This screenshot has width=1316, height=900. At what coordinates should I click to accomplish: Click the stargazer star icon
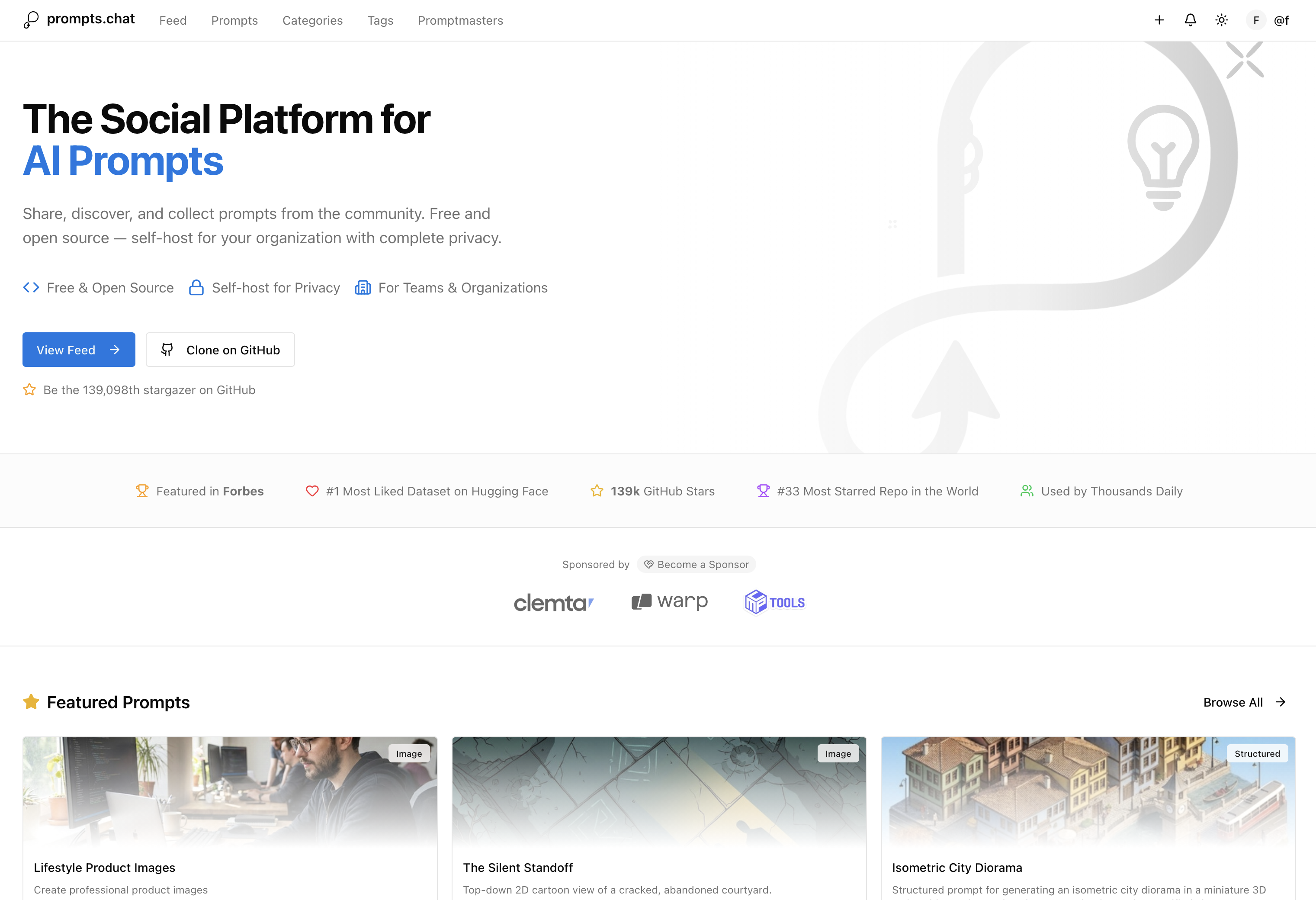[29, 390]
